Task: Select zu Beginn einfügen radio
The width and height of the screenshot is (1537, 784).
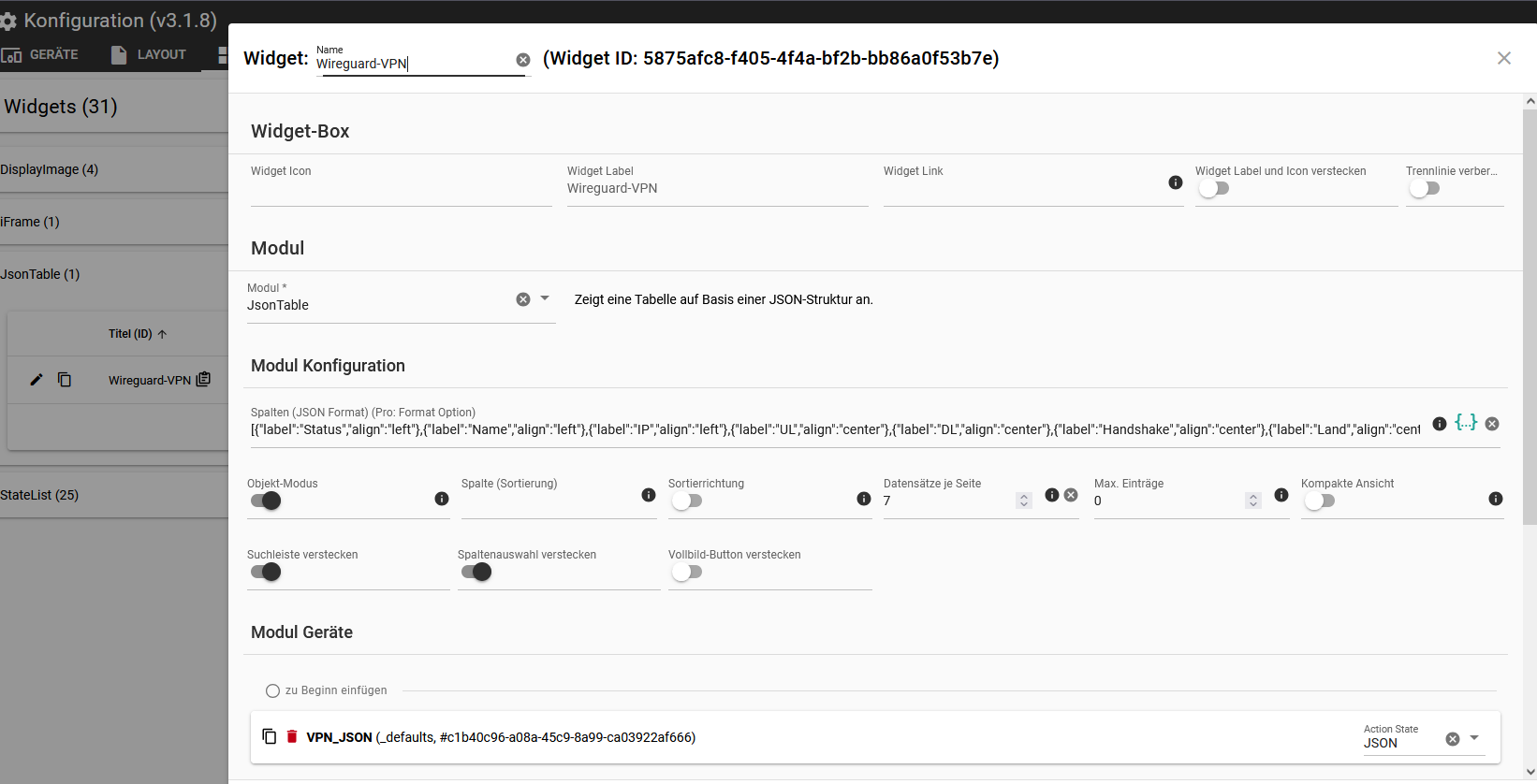Action: [272, 690]
